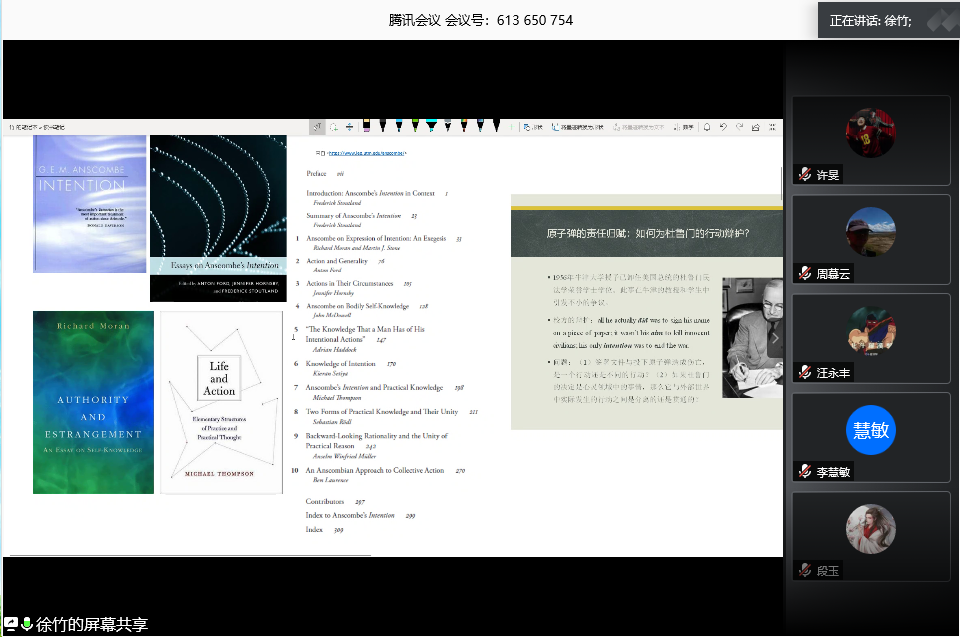
Task: Click 'Anscombe on Bodily Self-Knowledge' entry
Action: point(358,306)
